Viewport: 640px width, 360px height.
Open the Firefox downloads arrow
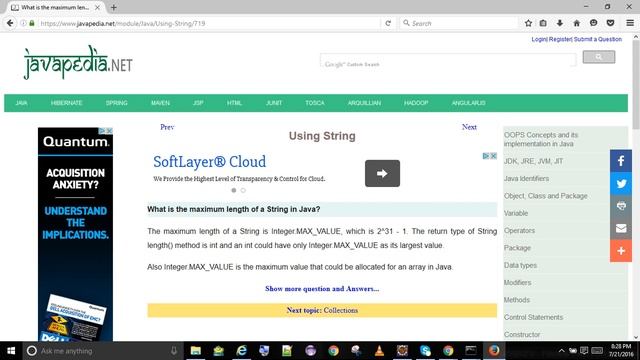tap(560, 23)
